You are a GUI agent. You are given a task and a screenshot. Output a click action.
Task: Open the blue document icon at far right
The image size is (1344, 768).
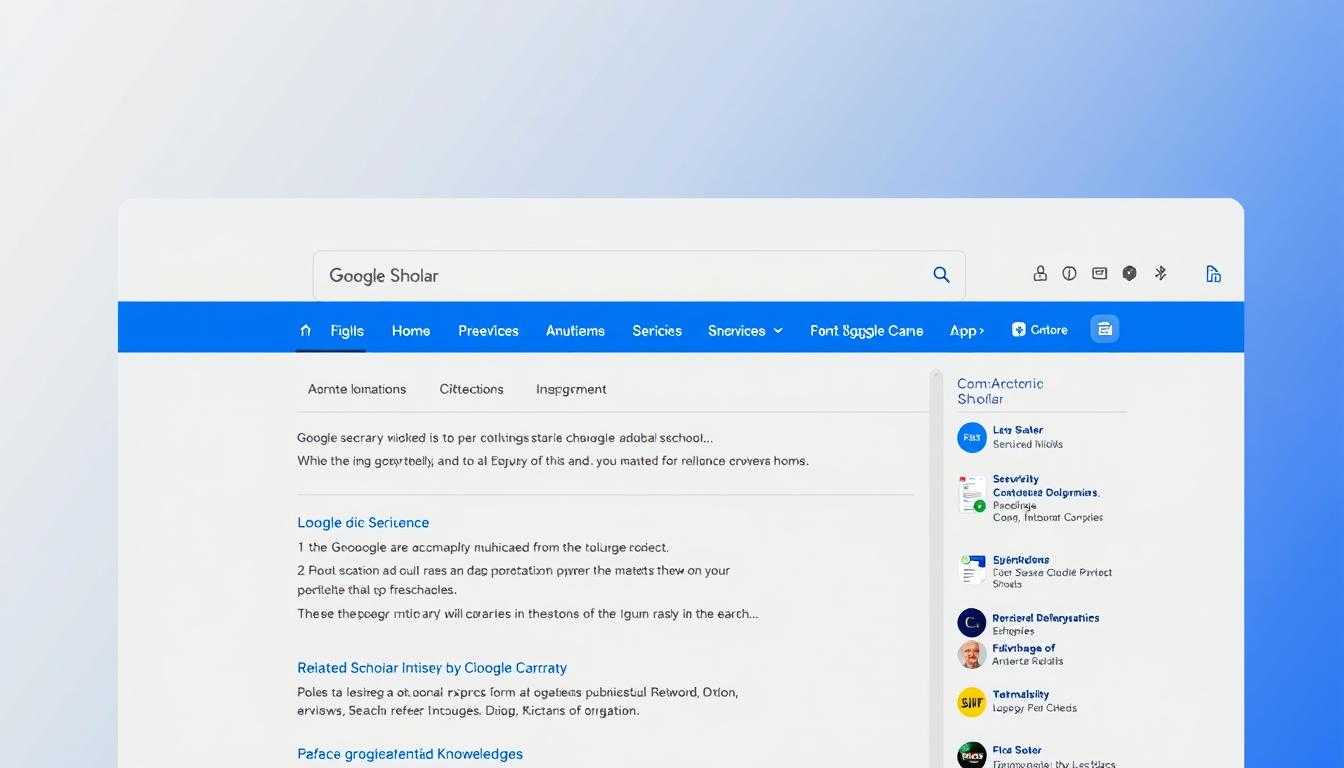point(1213,274)
